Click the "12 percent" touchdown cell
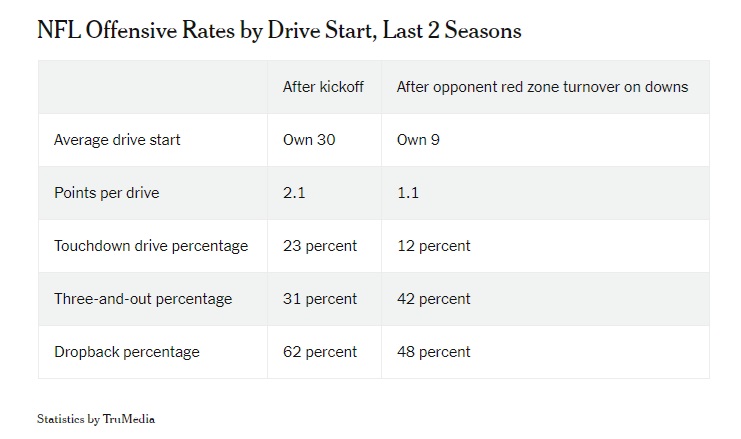 [433, 246]
